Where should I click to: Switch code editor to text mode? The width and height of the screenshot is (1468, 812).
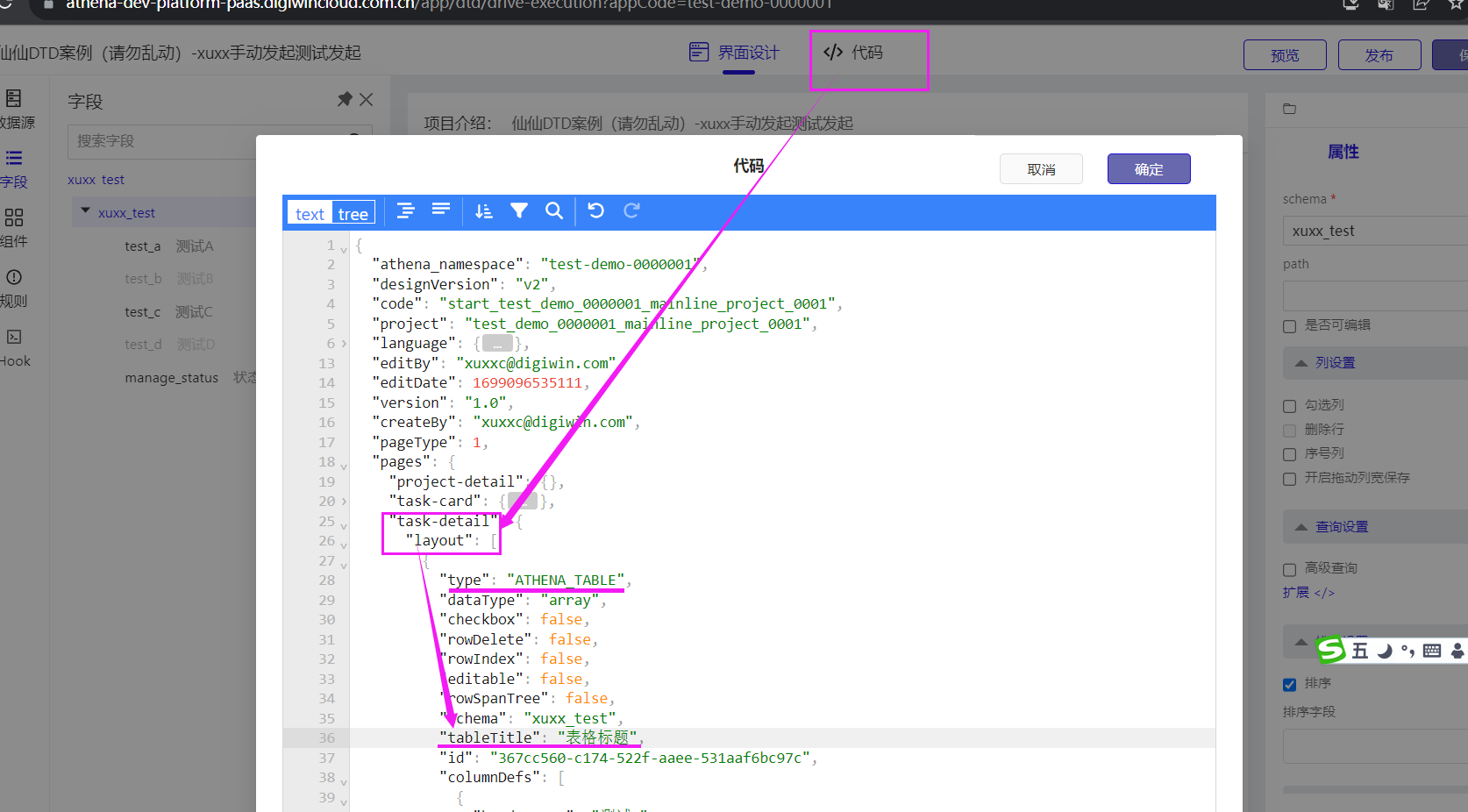[310, 213]
